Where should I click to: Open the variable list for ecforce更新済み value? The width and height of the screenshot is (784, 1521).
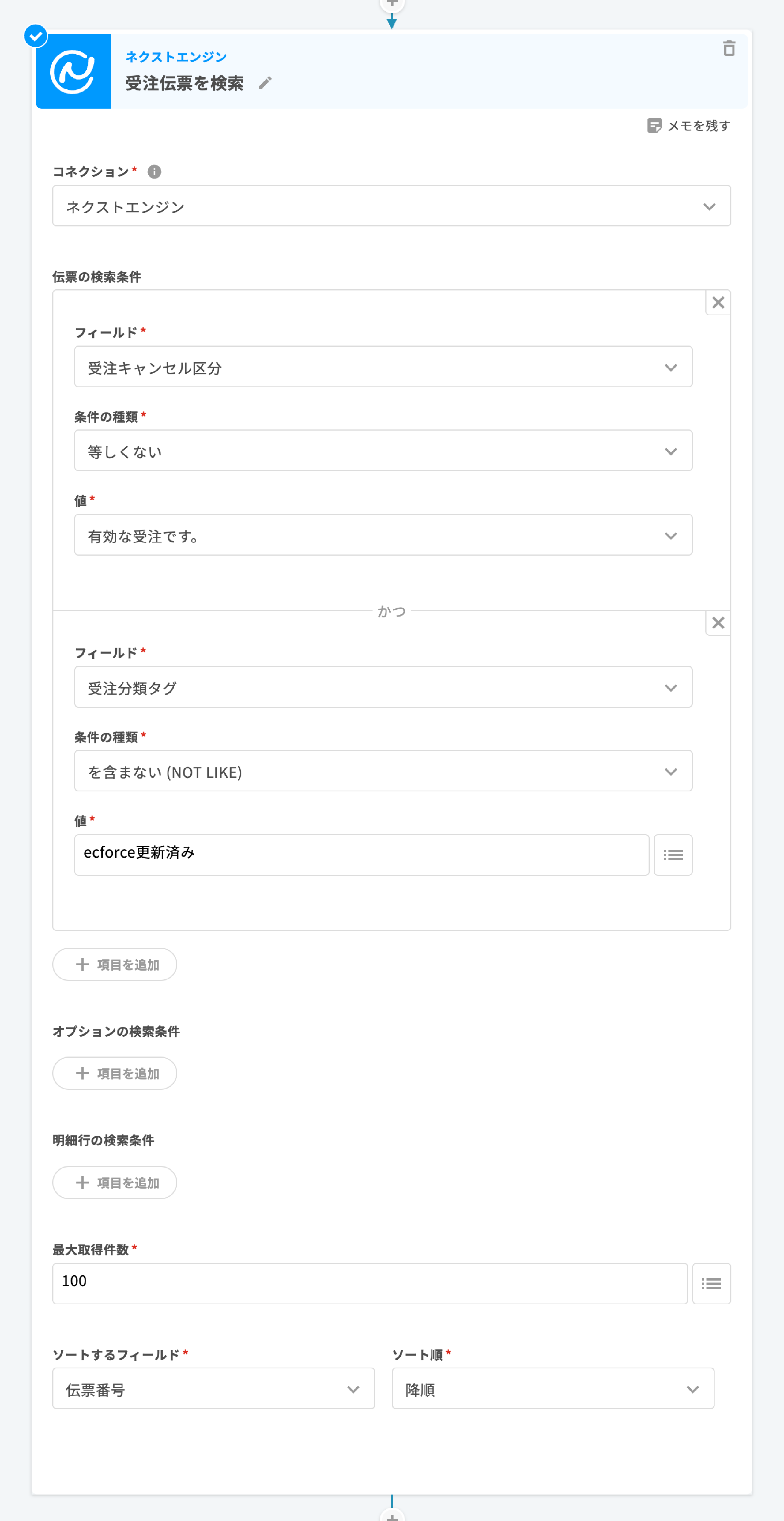(673, 855)
